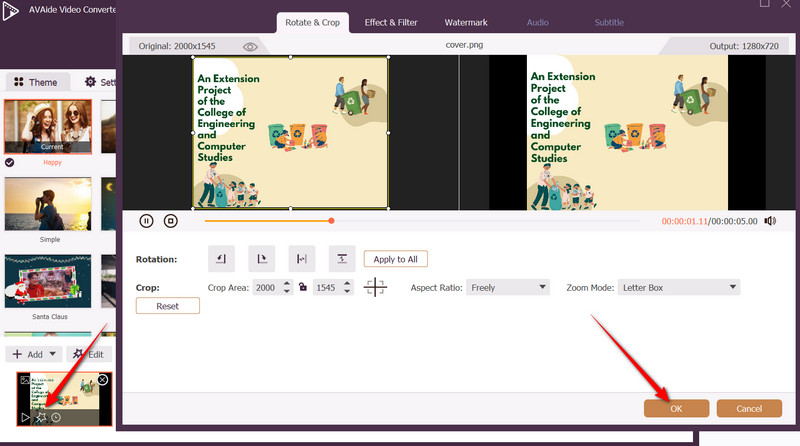Click the clock duration icon on the clip
The width and height of the screenshot is (800, 446).
(56, 417)
